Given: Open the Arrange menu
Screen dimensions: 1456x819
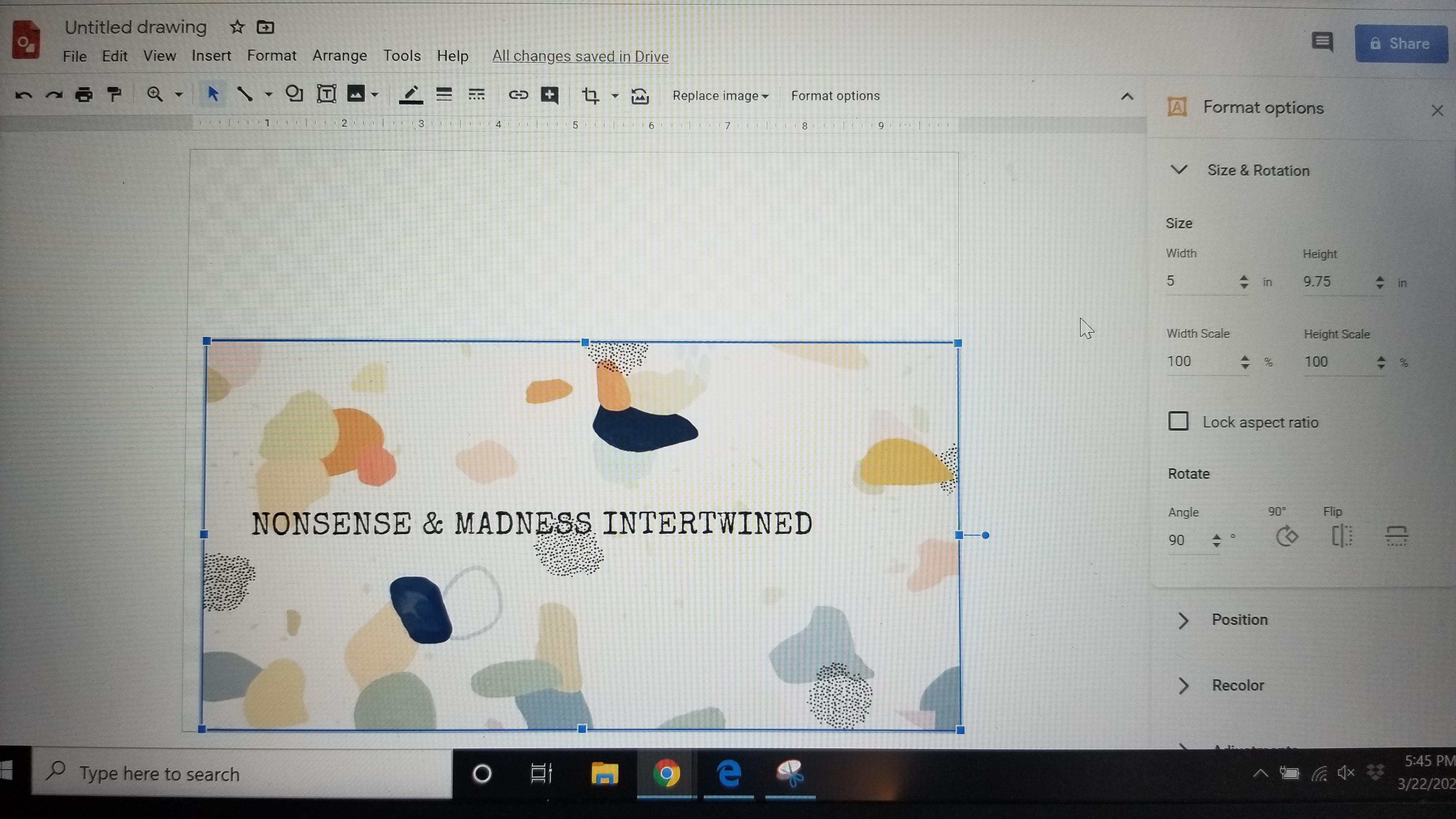Looking at the screenshot, I should coord(340,55).
